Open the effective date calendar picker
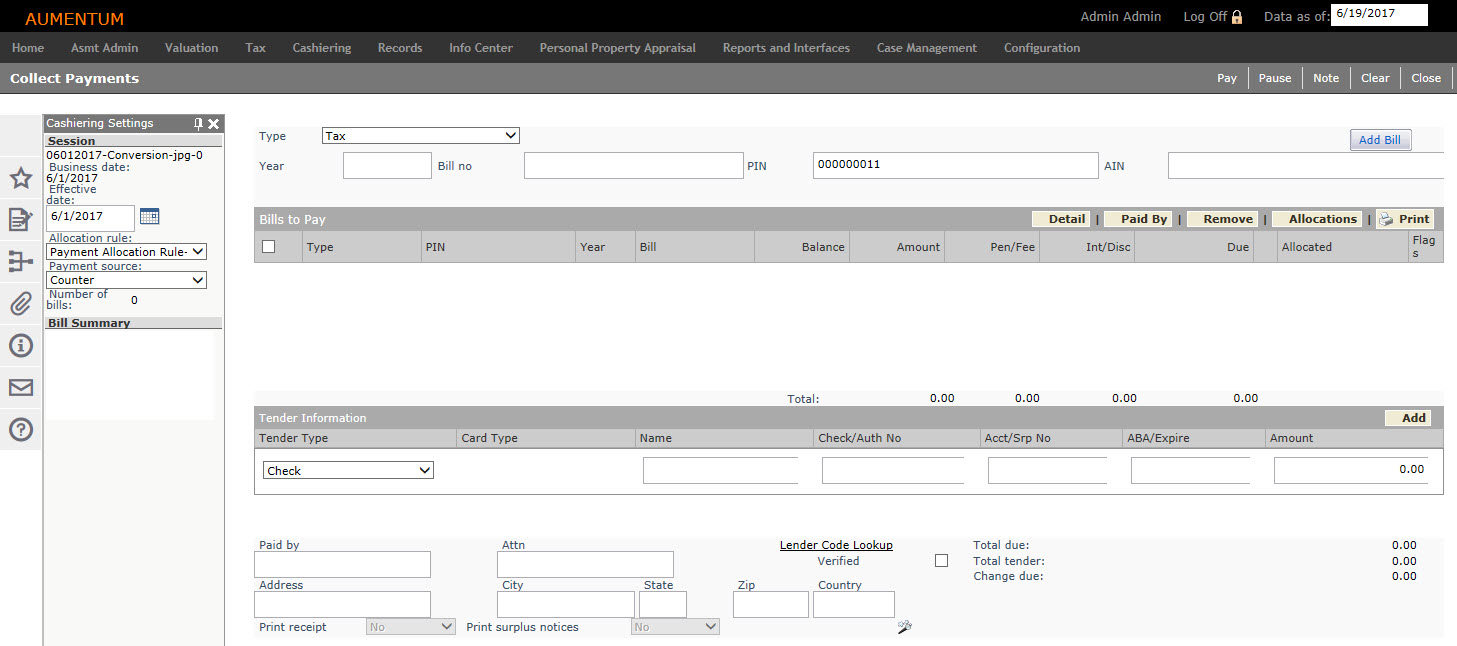This screenshot has height=646, width=1457. coord(150,216)
